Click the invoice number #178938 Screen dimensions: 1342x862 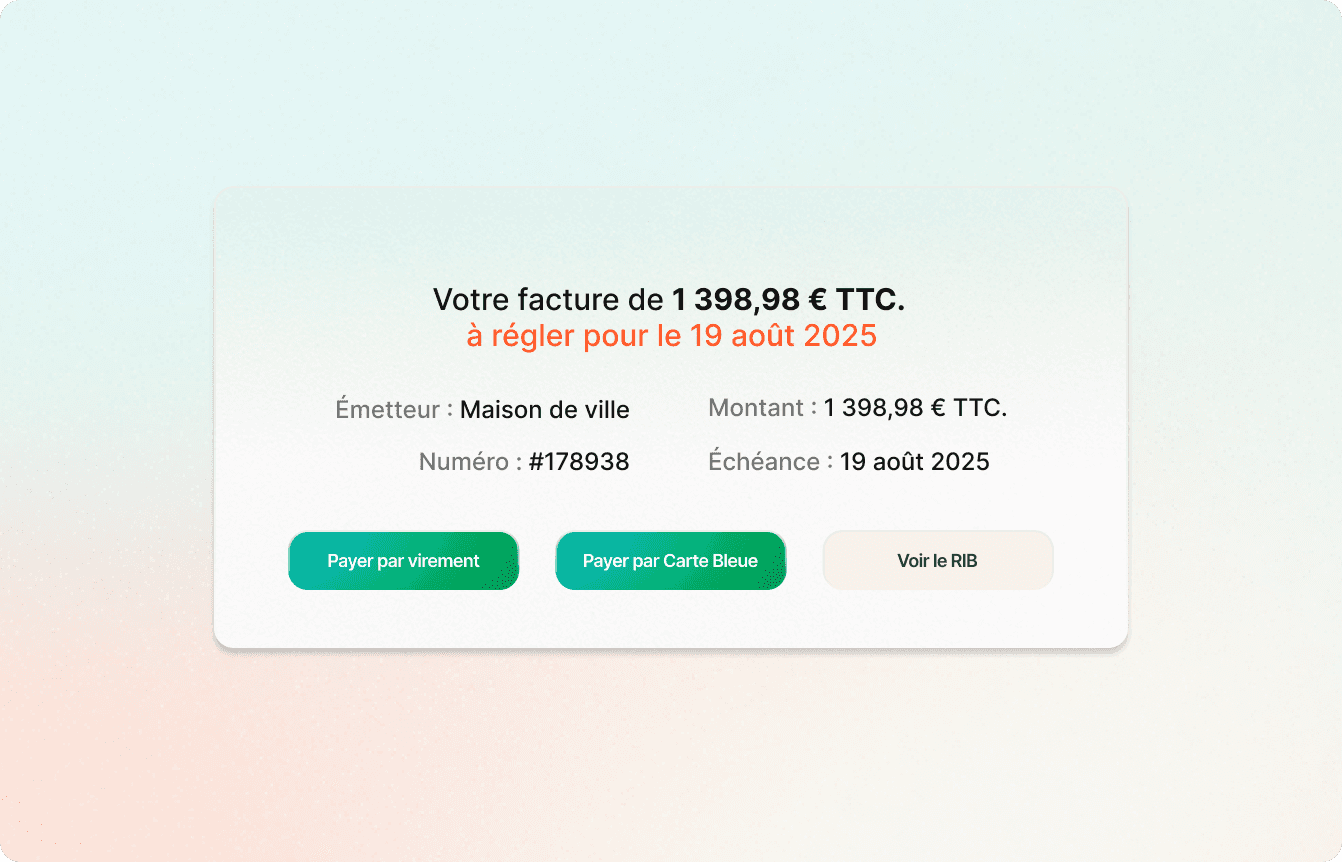coord(578,462)
